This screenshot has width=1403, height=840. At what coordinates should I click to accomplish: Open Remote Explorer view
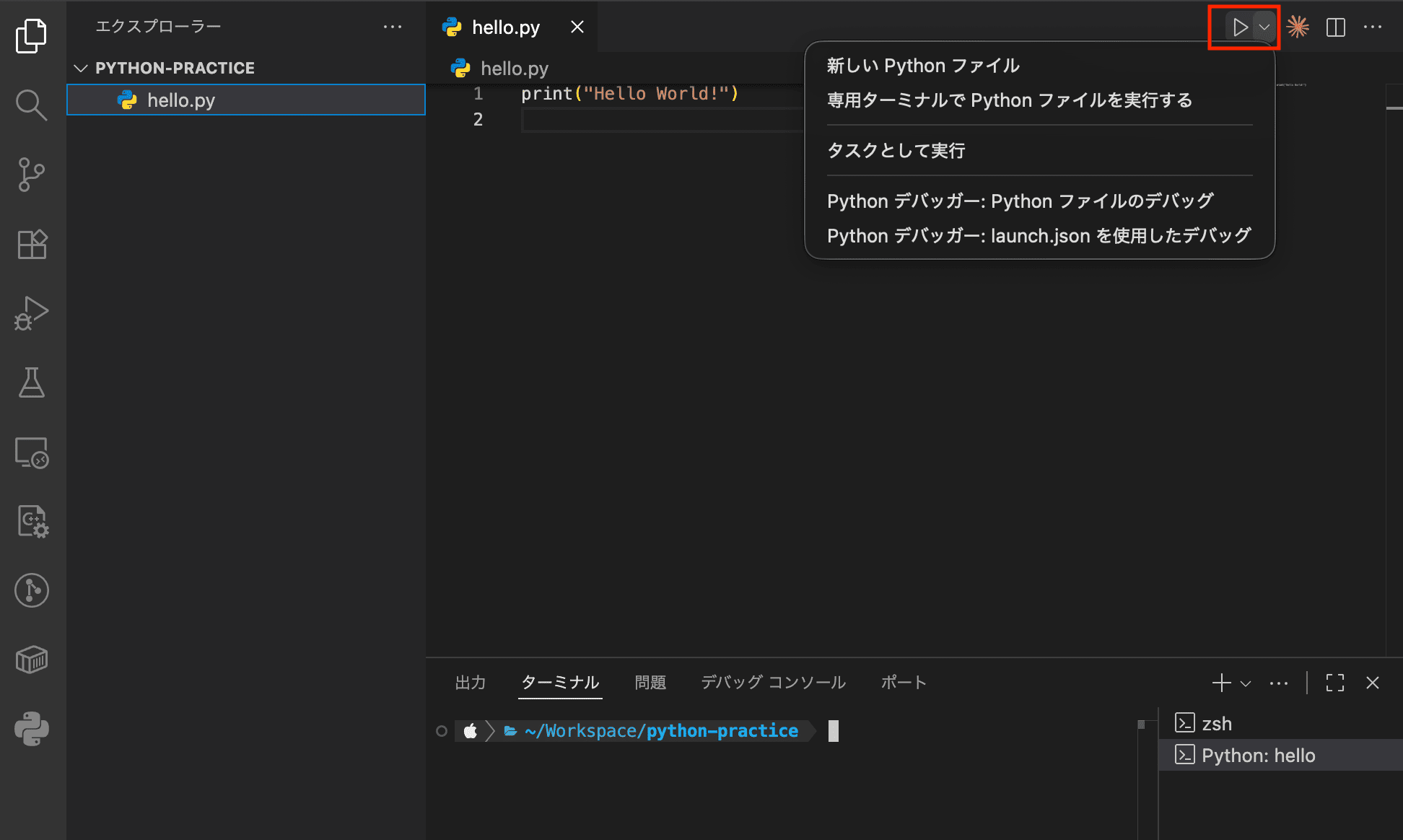point(31,452)
